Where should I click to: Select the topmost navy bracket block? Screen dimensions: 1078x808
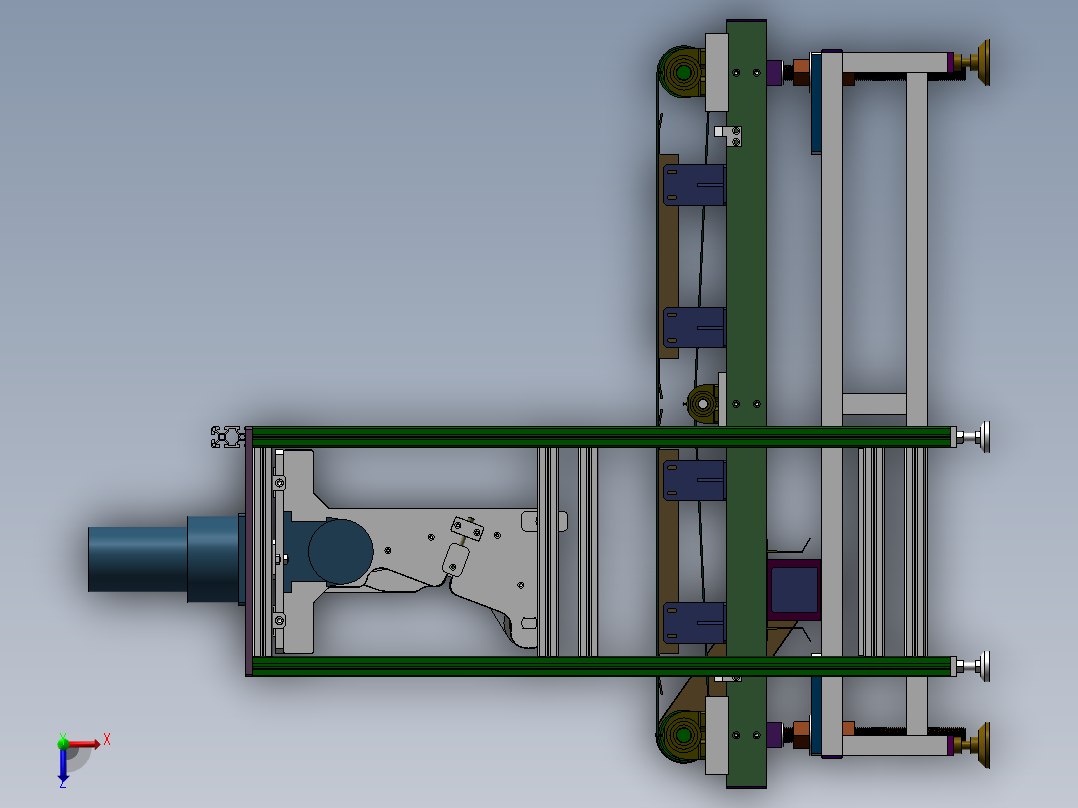click(x=694, y=185)
